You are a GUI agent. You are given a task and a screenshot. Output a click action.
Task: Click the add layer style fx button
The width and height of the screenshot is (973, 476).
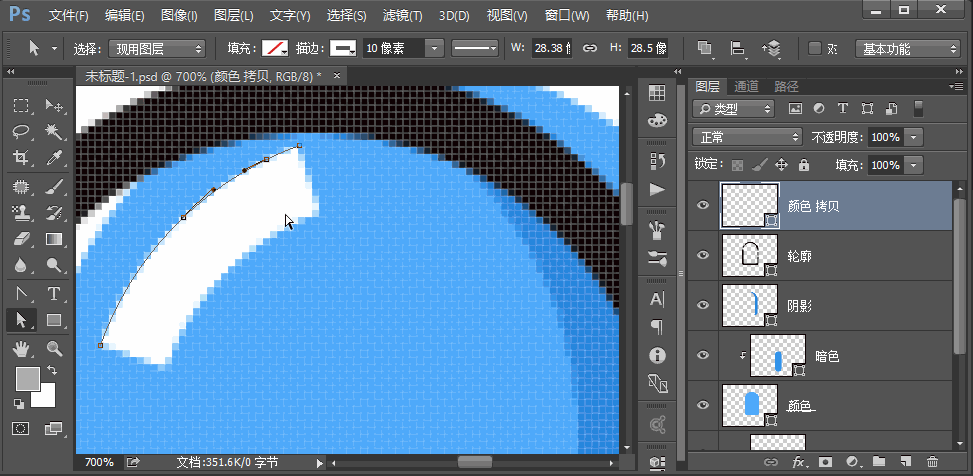(799, 462)
